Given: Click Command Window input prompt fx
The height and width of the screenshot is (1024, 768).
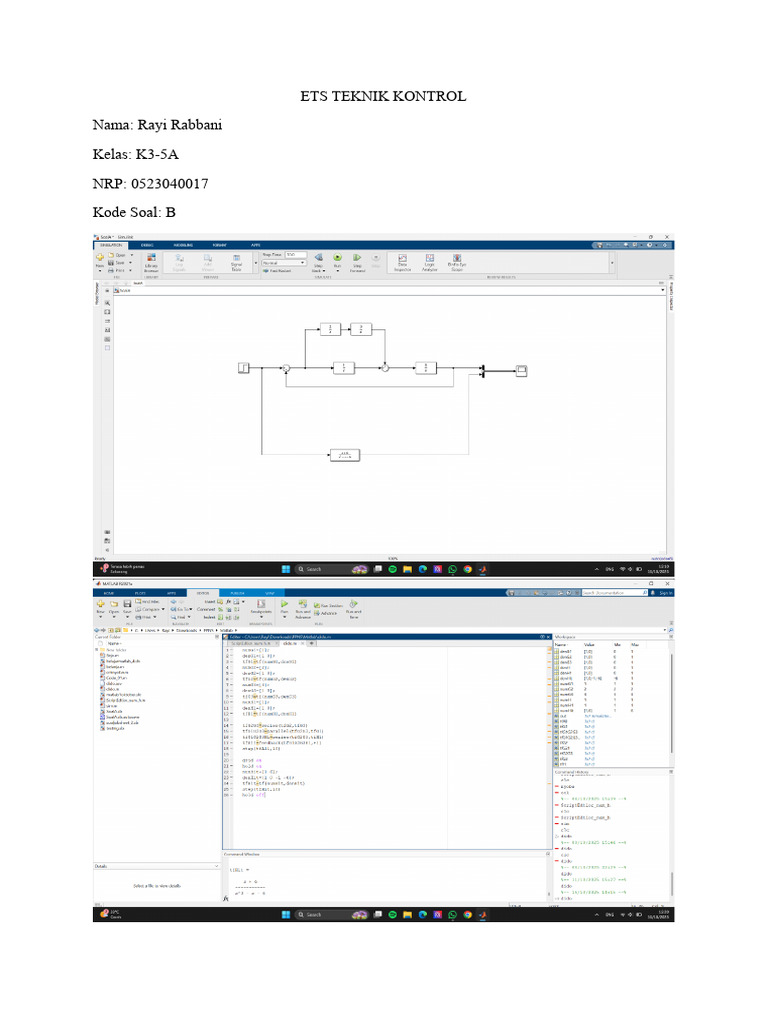Looking at the screenshot, I should [x=226, y=899].
